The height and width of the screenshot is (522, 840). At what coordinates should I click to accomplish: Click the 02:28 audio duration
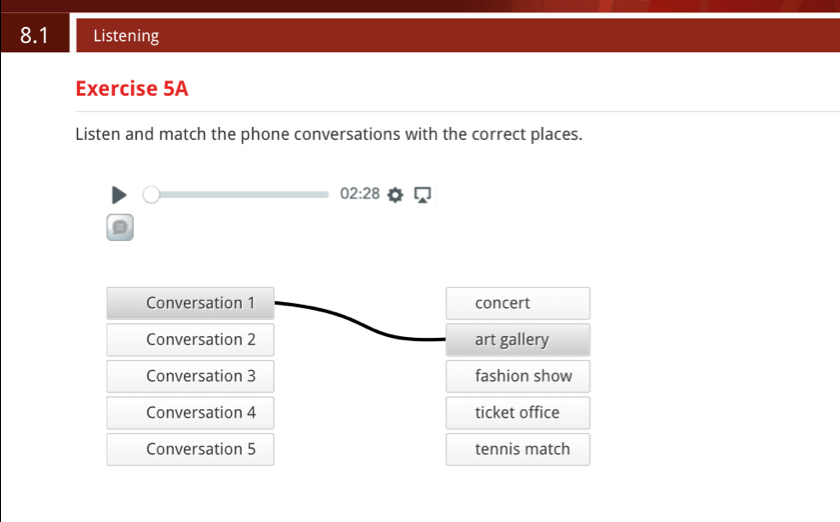tap(360, 194)
